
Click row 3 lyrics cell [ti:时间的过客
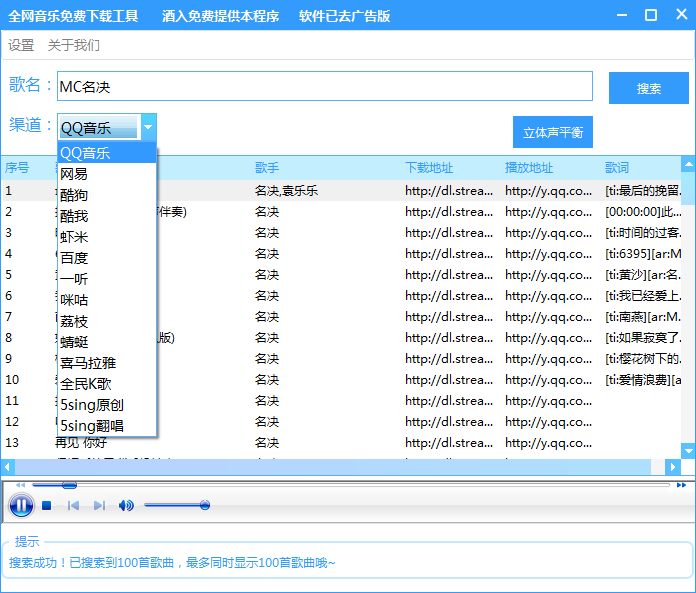pos(643,233)
